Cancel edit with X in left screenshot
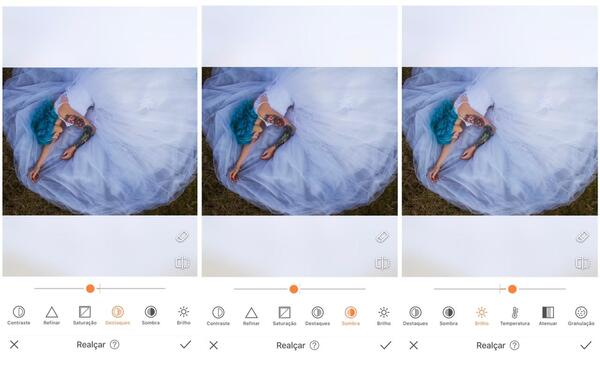 pos(14,345)
